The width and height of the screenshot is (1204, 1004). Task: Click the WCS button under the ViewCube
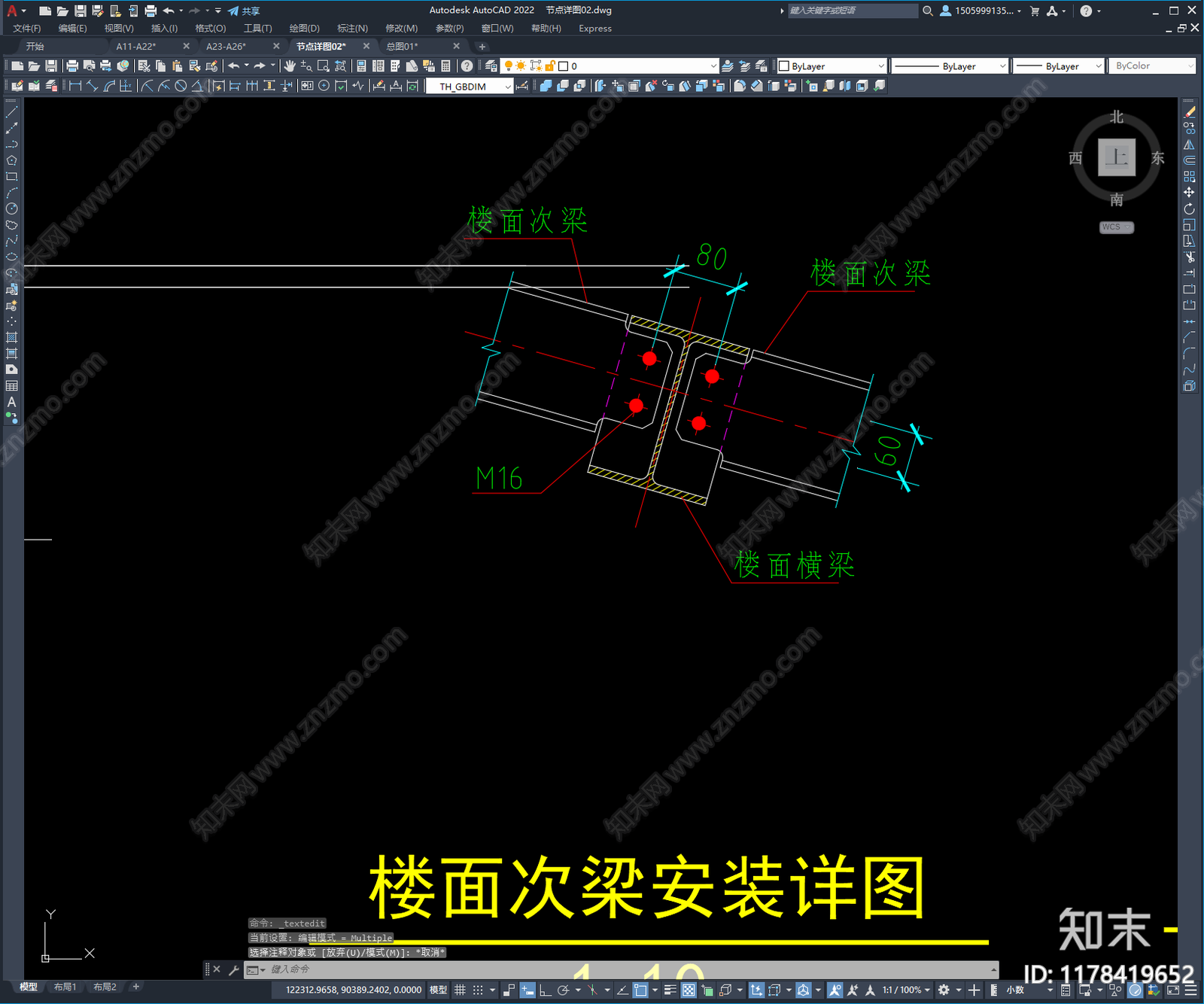pos(1116,227)
